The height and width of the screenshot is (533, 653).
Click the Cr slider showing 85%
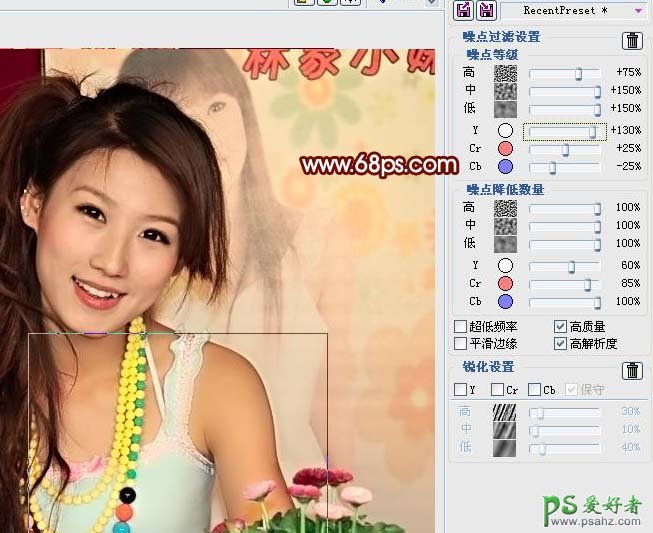[564, 284]
